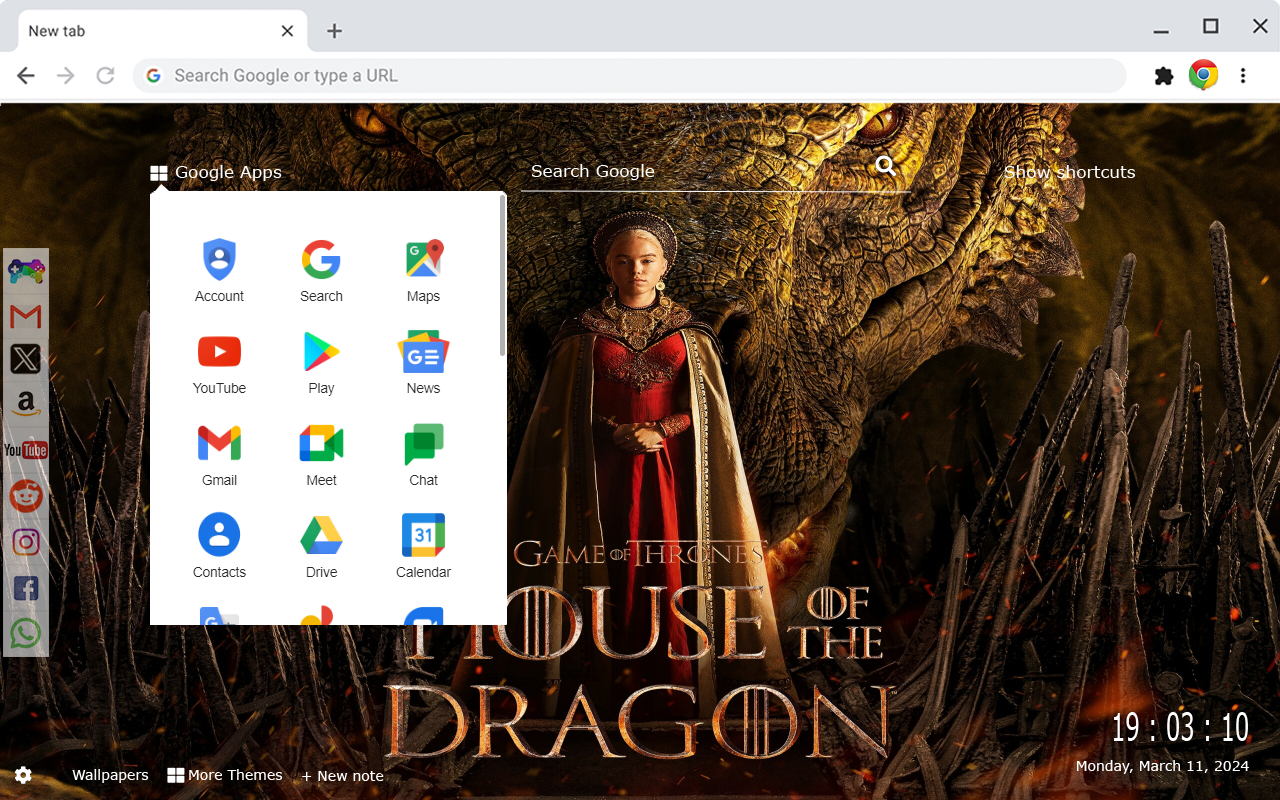Click the date Monday, March 11, 2024
1280x800 pixels.
tap(1162, 766)
